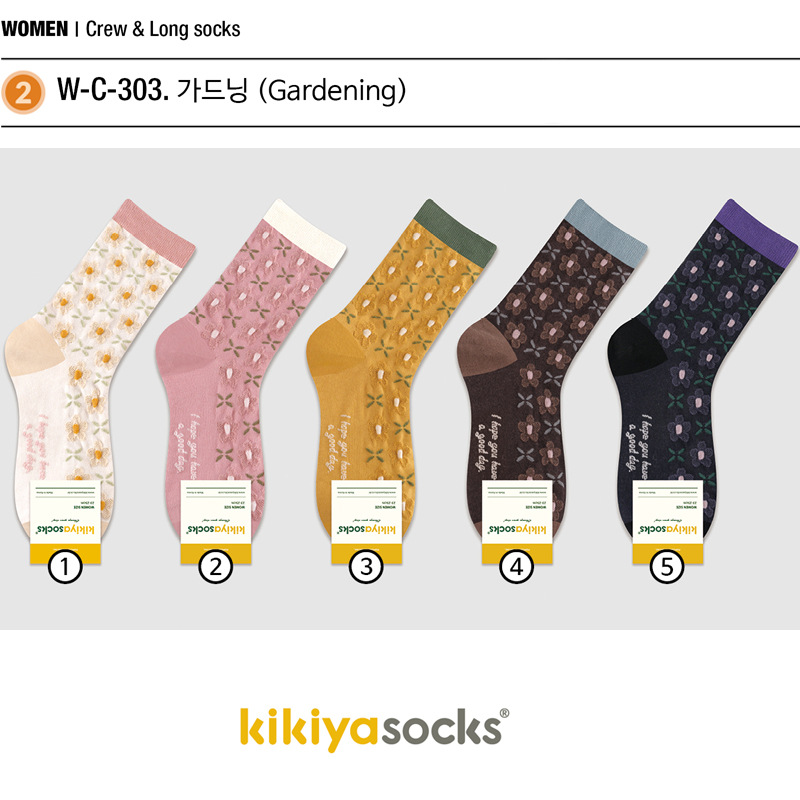
Task: Click the W-C-303 Gardening product title
Action: [x=232, y=90]
